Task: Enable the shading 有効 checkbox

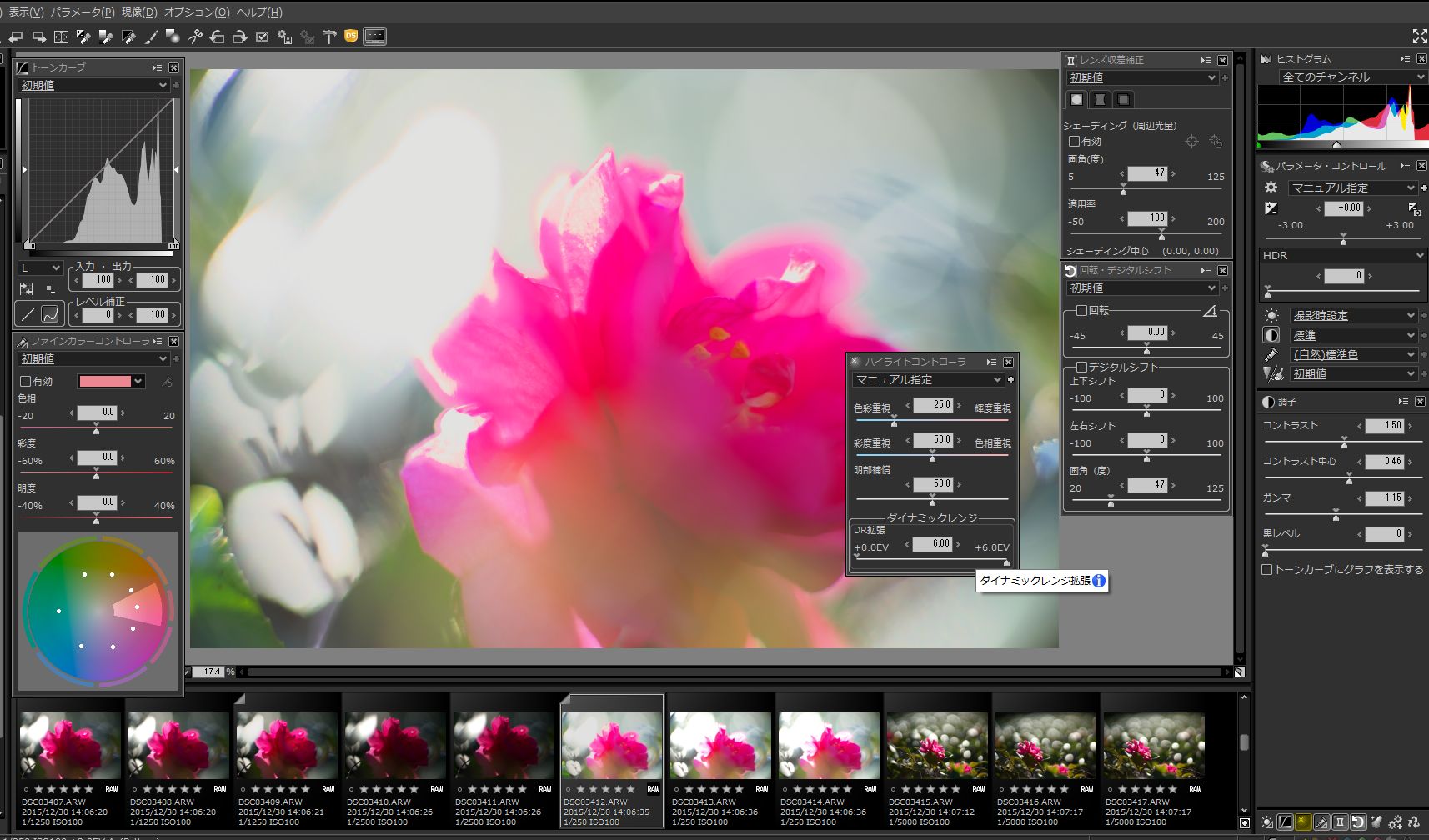Action: pos(1075,141)
